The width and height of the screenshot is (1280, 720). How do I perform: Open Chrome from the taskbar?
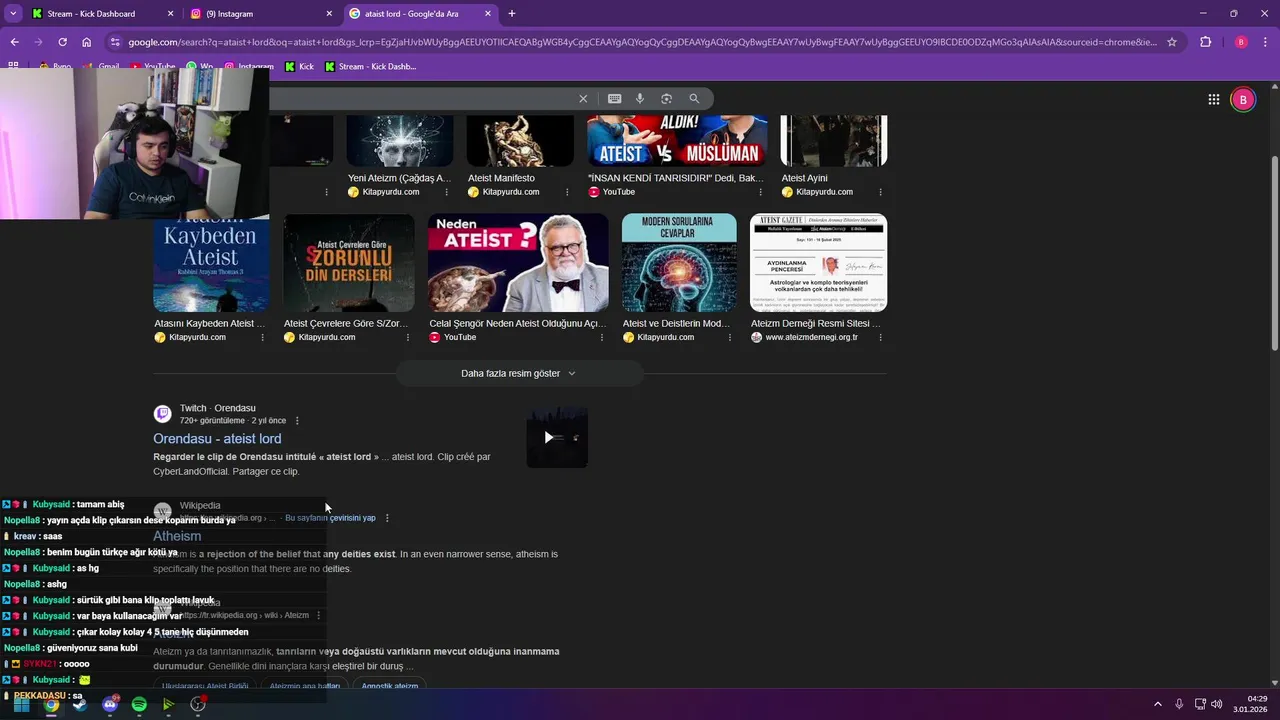[51, 704]
